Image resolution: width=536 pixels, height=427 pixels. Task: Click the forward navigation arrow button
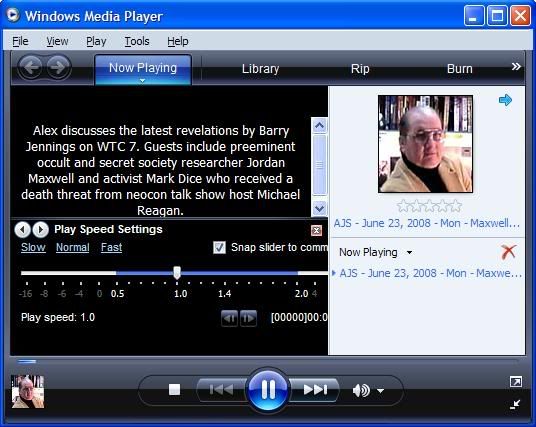(x=58, y=67)
